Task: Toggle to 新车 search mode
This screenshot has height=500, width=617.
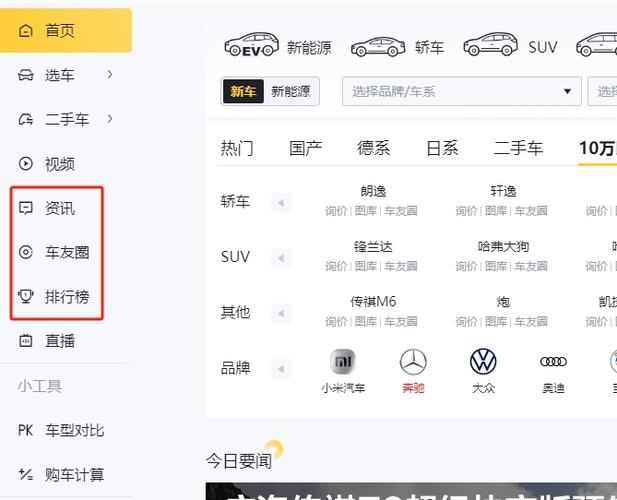Action: coord(243,91)
